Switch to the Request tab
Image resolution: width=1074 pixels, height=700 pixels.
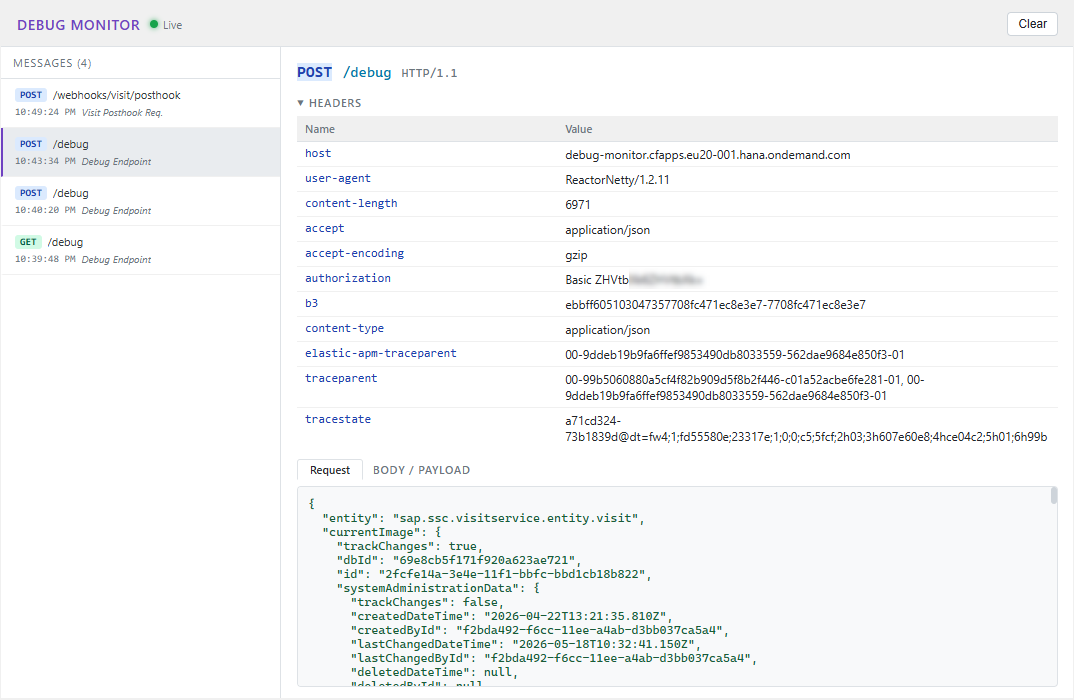(329, 470)
